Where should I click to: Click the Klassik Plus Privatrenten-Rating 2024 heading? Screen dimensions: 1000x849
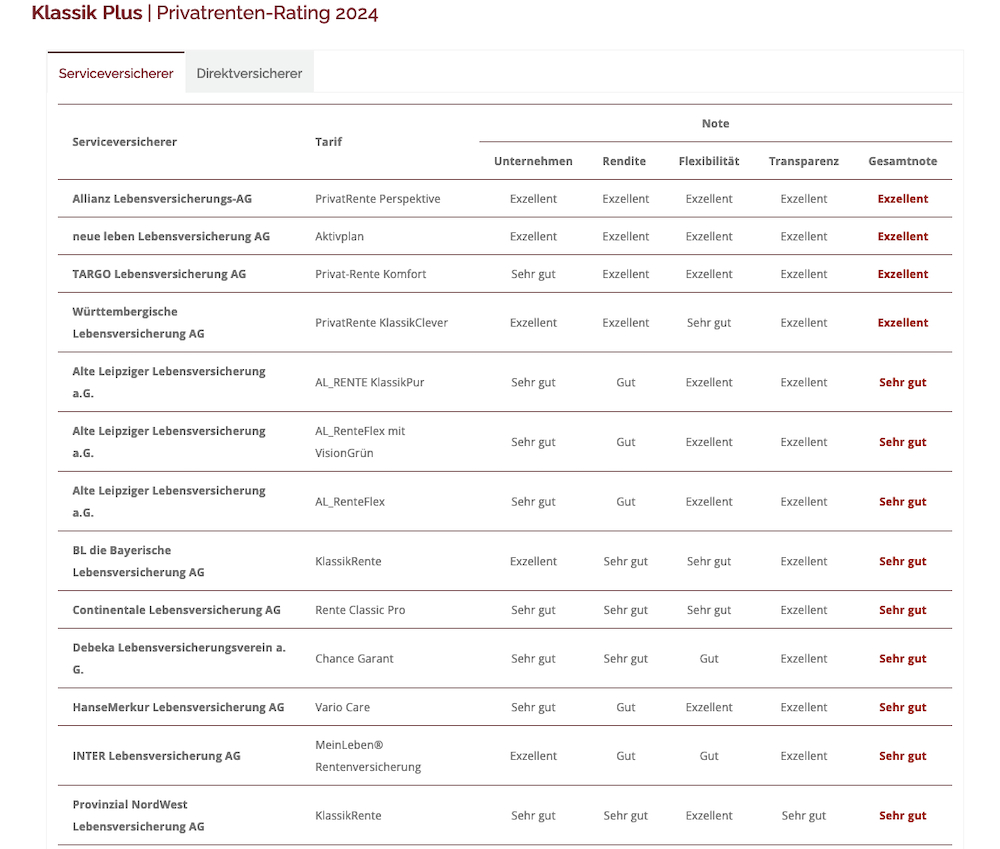click(x=205, y=13)
